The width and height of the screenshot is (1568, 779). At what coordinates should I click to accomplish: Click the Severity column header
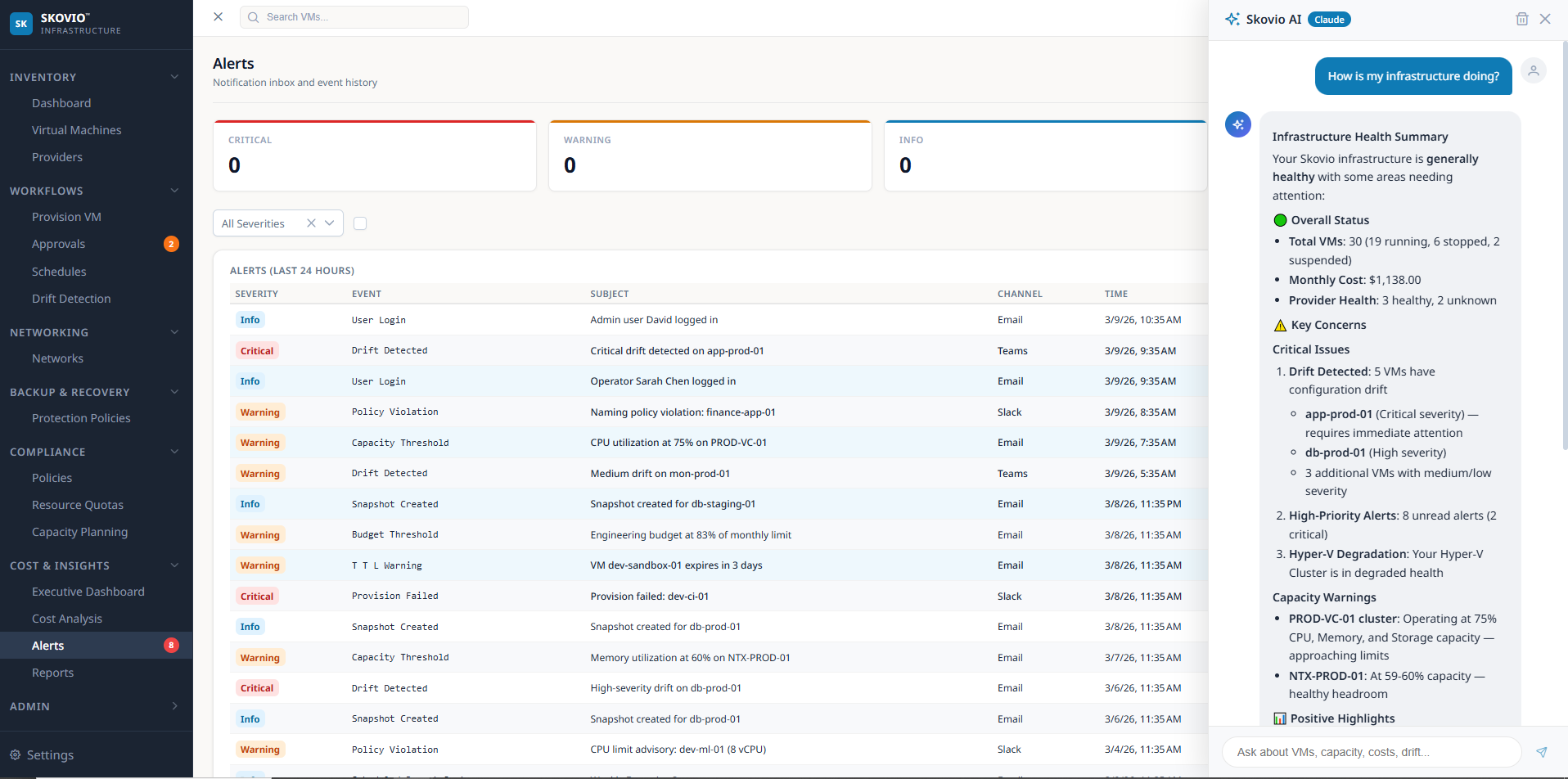(x=256, y=294)
